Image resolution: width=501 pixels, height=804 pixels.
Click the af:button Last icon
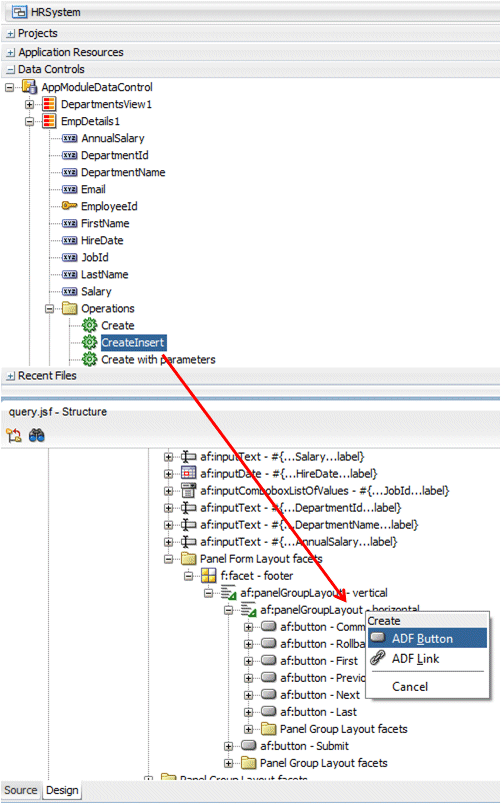point(269,711)
